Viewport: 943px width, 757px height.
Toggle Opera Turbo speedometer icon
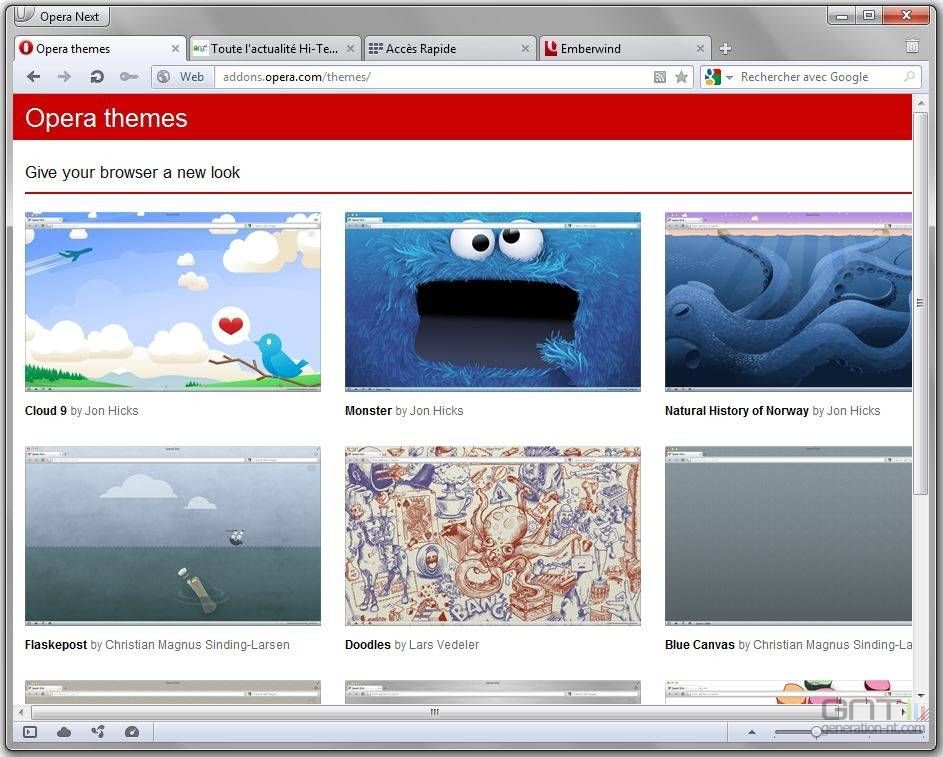pos(132,732)
